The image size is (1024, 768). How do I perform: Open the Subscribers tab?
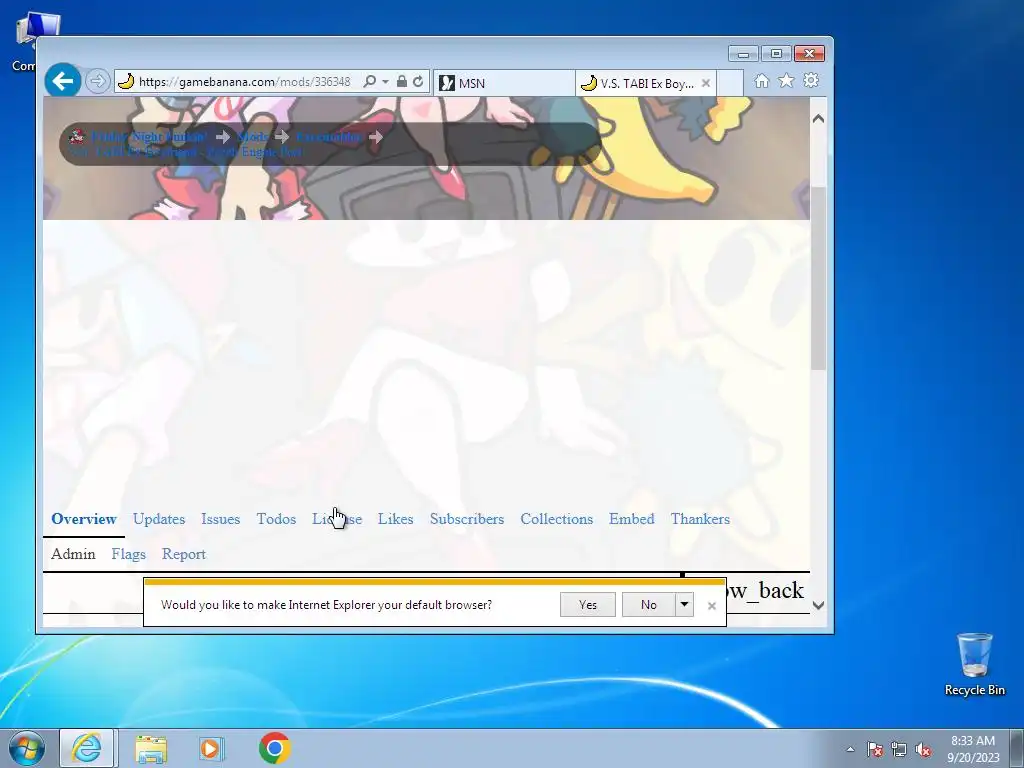[467, 519]
